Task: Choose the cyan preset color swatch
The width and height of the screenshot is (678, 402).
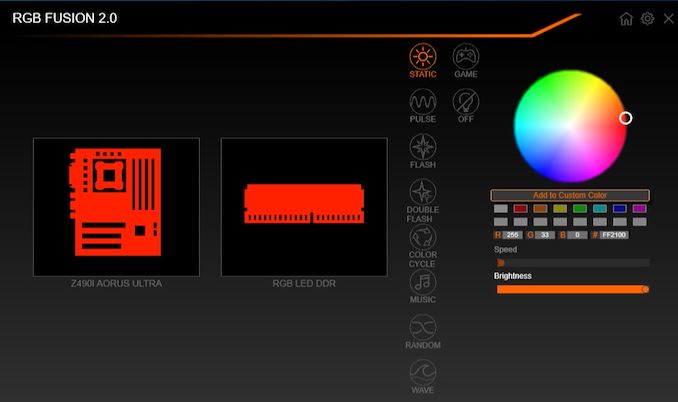Action: pos(600,209)
